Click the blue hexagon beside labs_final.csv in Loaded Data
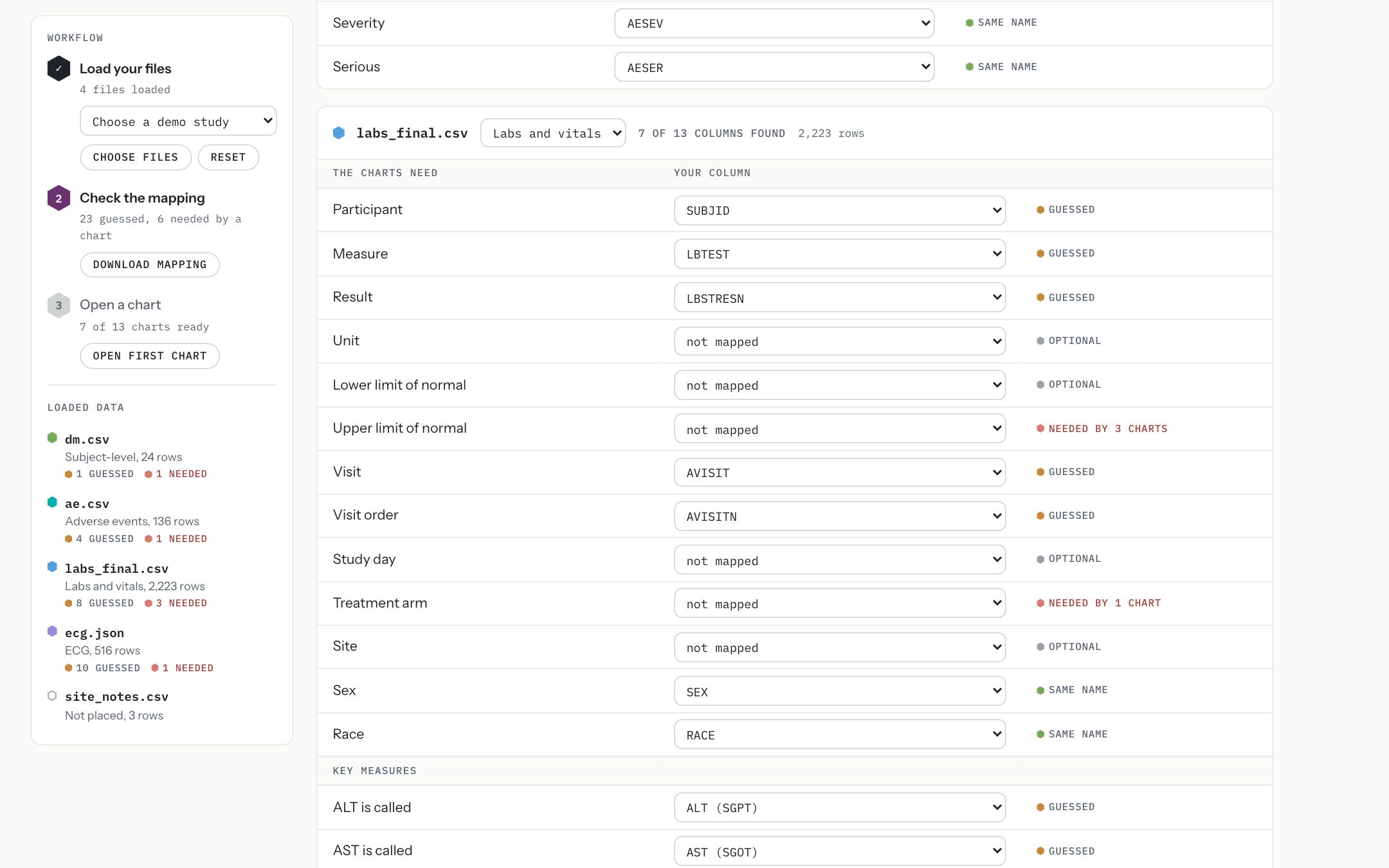Viewport: 1389px width, 868px height. (x=52, y=567)
